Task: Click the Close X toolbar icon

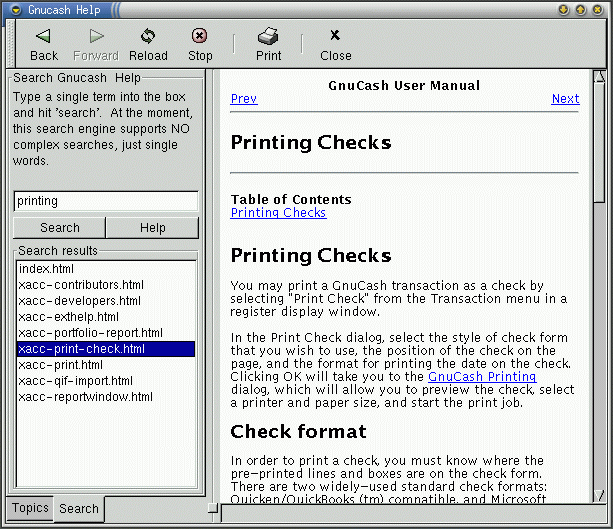Action: click(335, 37)
